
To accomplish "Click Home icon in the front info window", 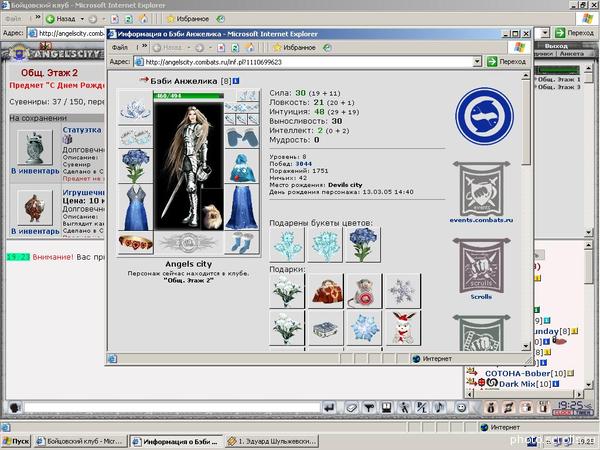I will click(x=249, y=47).
